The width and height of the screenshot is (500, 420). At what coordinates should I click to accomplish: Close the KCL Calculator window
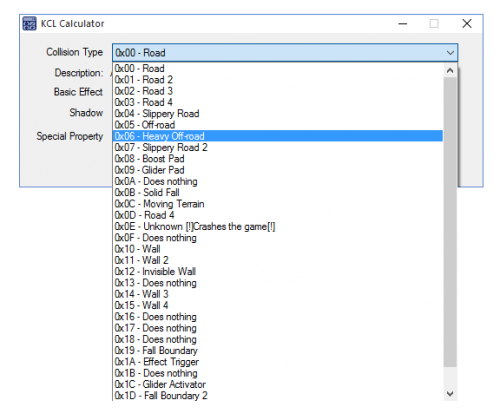pos(467,24)
